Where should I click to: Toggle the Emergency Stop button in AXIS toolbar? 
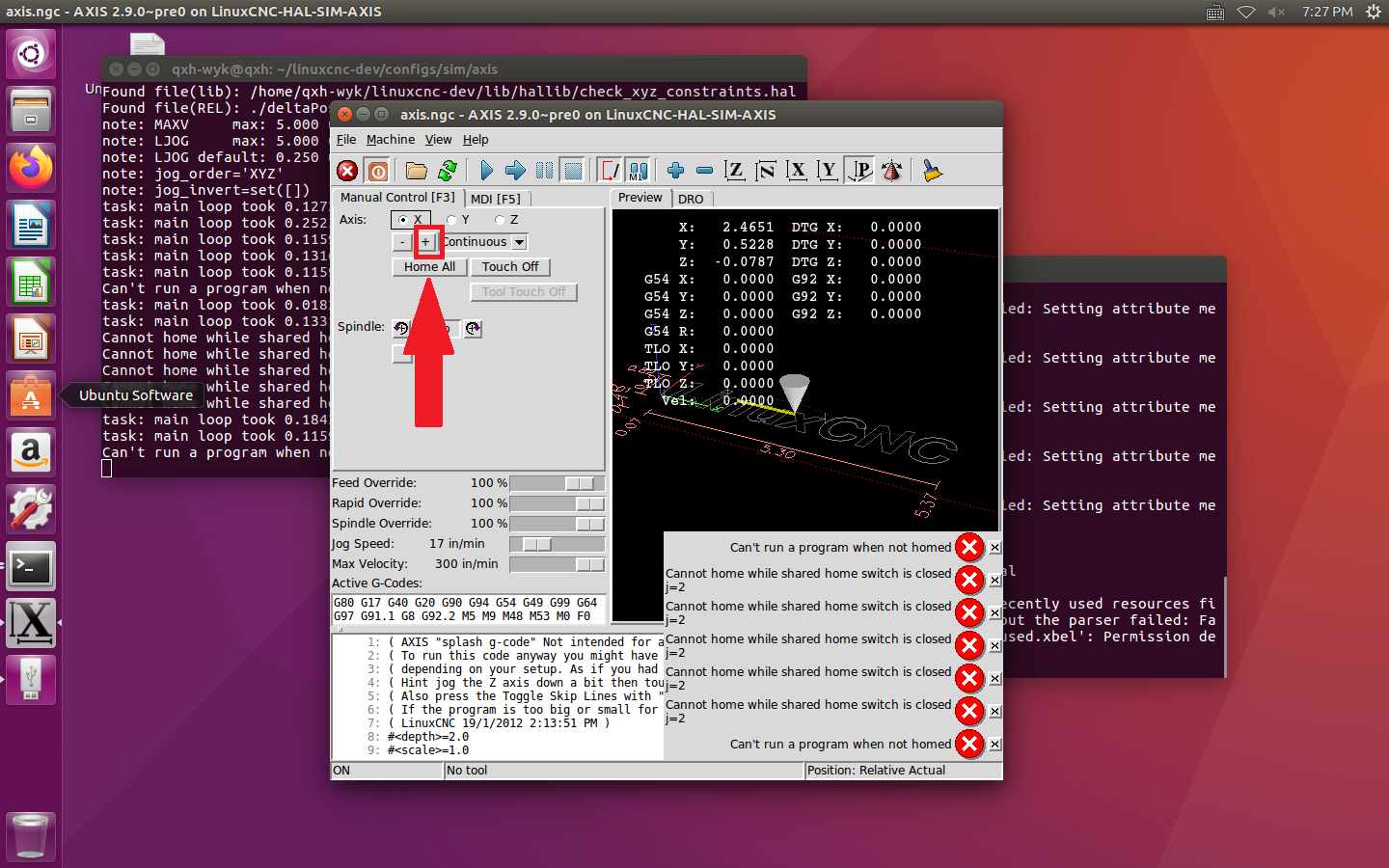(x=347, y=171)
